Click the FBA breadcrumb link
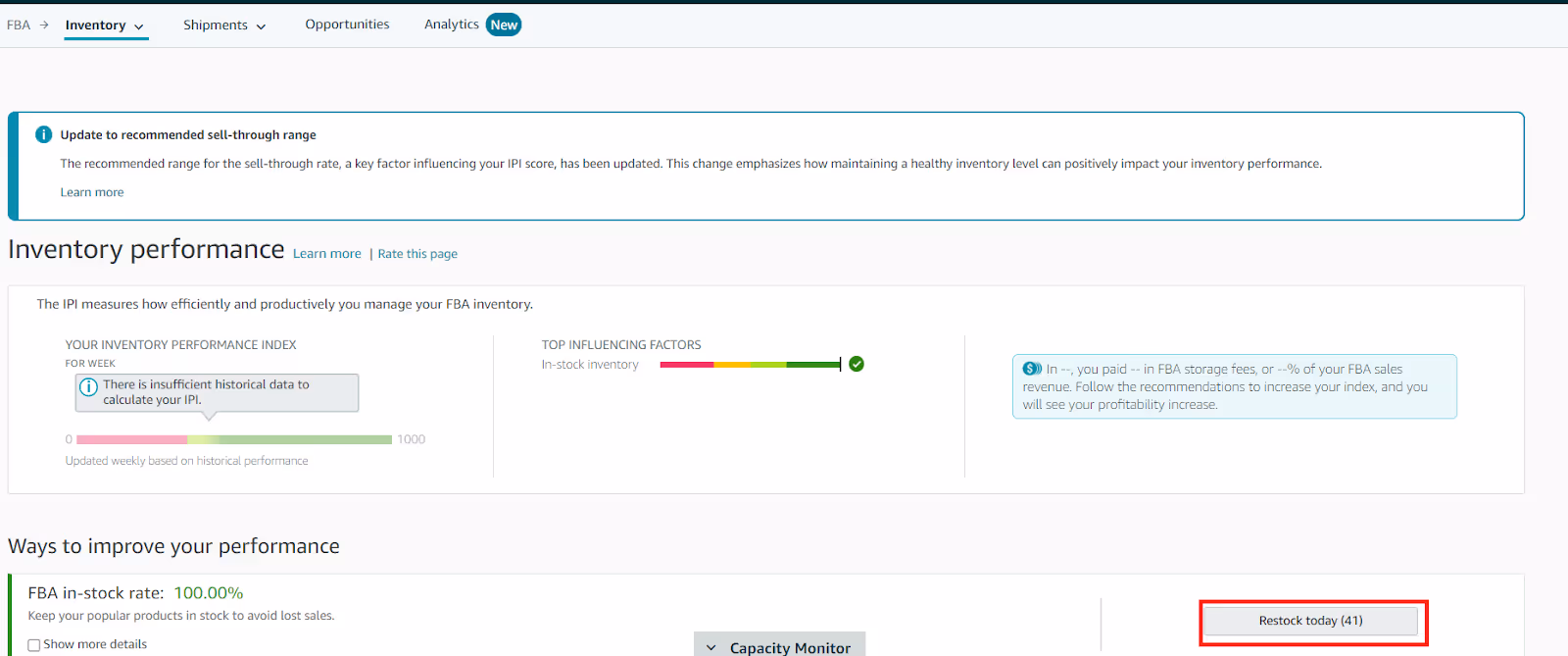The width and height of the screenshot is (1568, 656). [19, 25]
